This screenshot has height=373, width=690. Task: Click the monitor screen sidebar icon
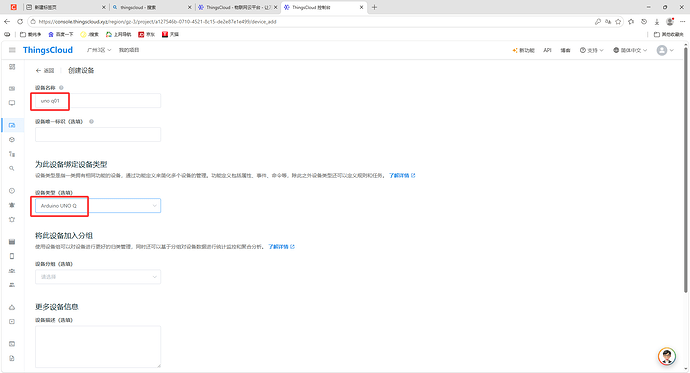coord(12,103)
